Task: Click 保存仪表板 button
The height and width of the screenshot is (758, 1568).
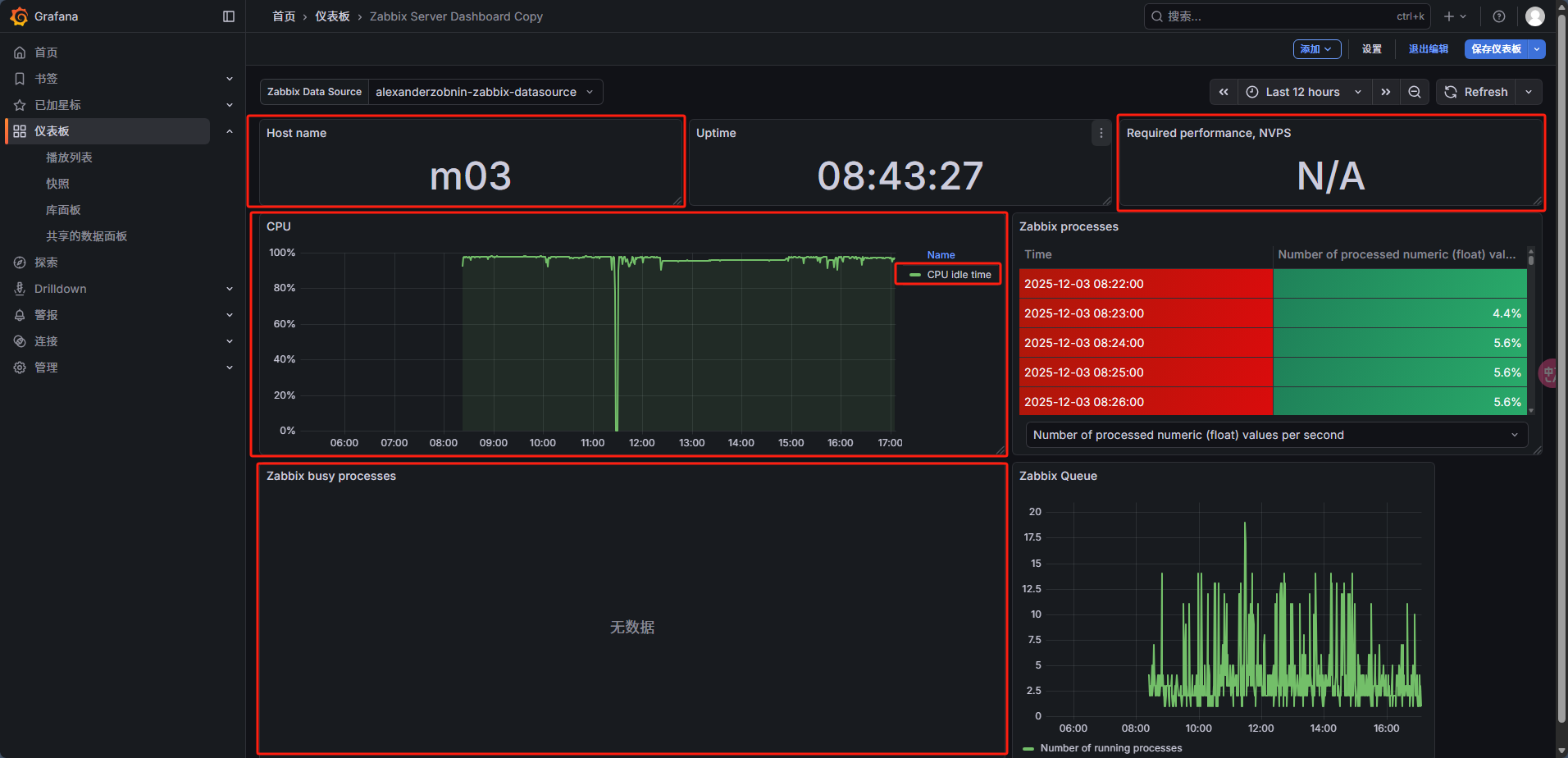Action: [x=1497, y=49]
